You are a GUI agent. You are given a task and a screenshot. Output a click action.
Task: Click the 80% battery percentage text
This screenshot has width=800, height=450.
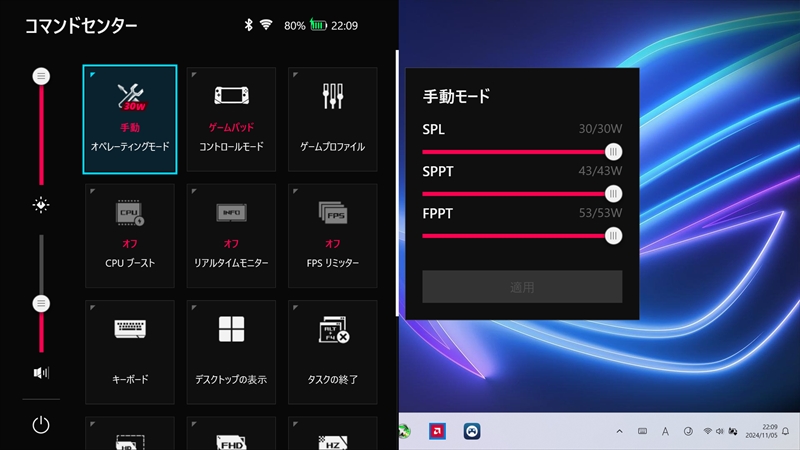[x=294, y=26]
